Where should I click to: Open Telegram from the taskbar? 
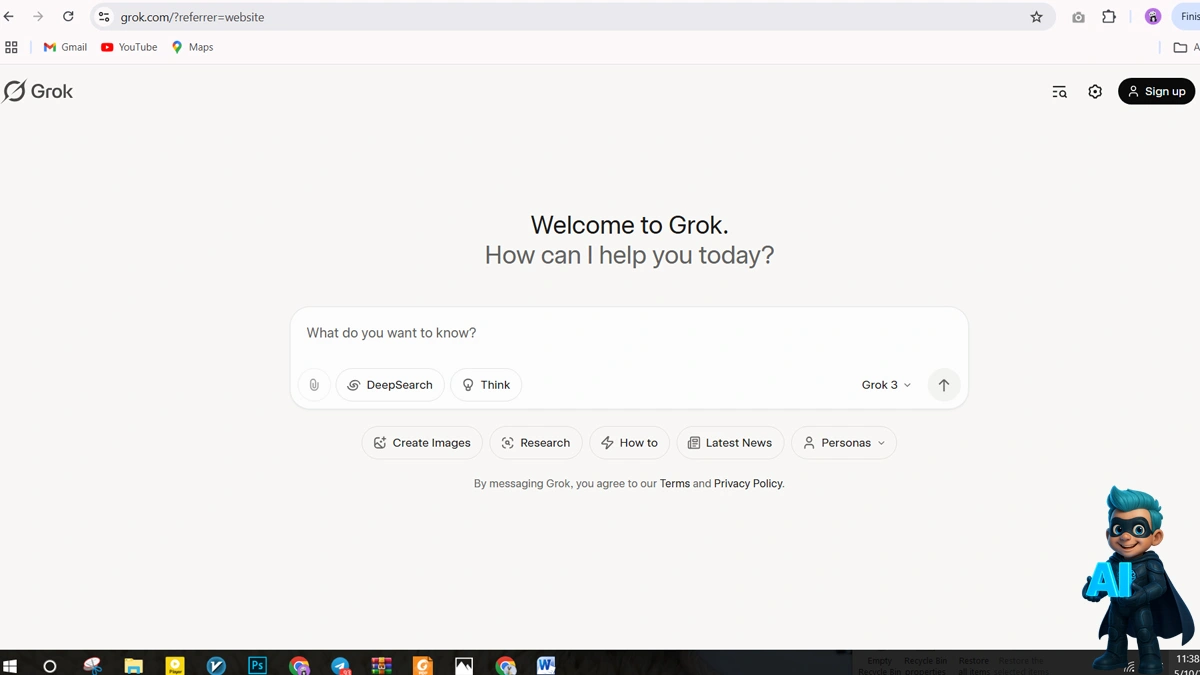click(x=340, y=665)
